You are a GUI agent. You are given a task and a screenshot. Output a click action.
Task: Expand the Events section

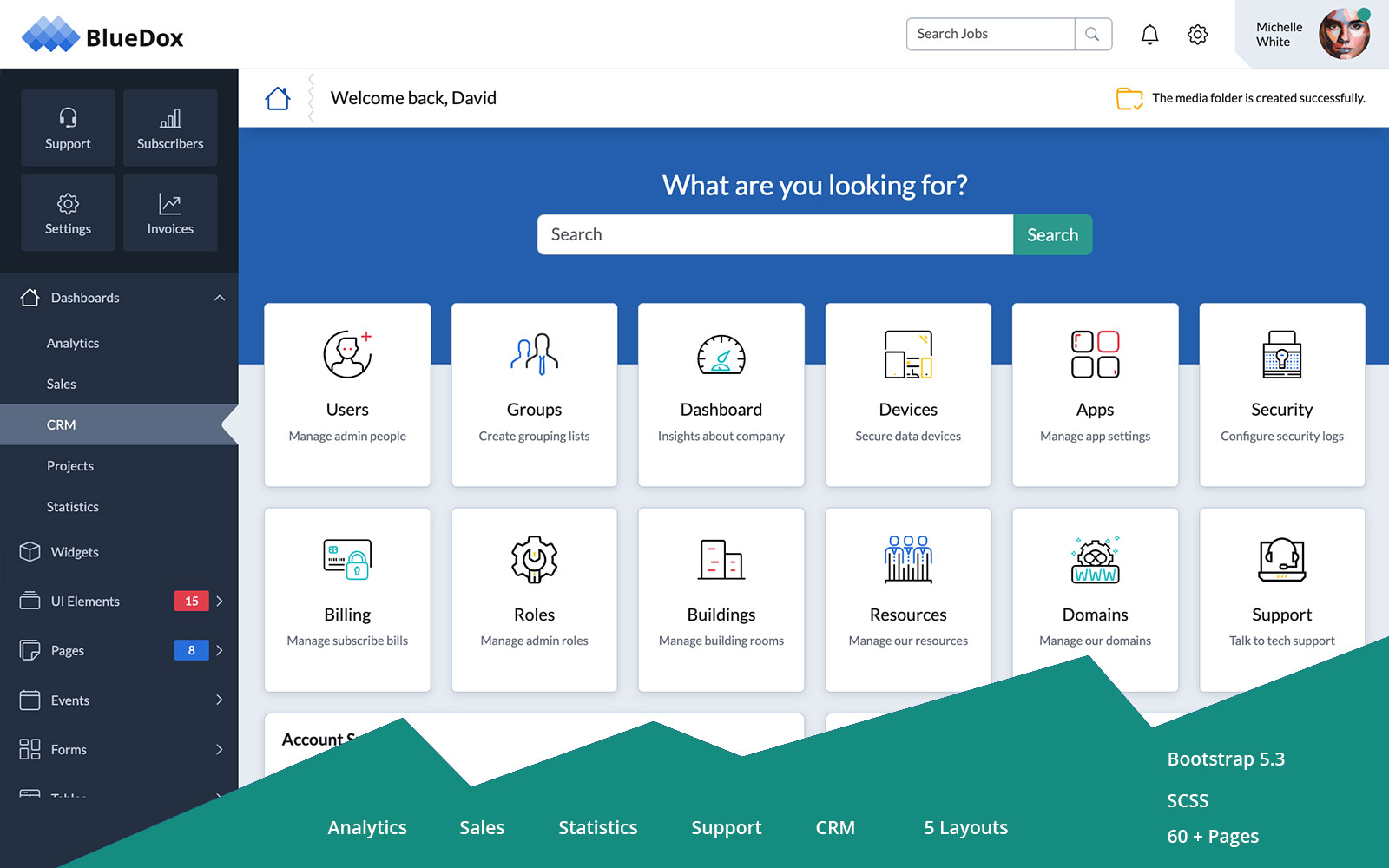click(221, 700)
